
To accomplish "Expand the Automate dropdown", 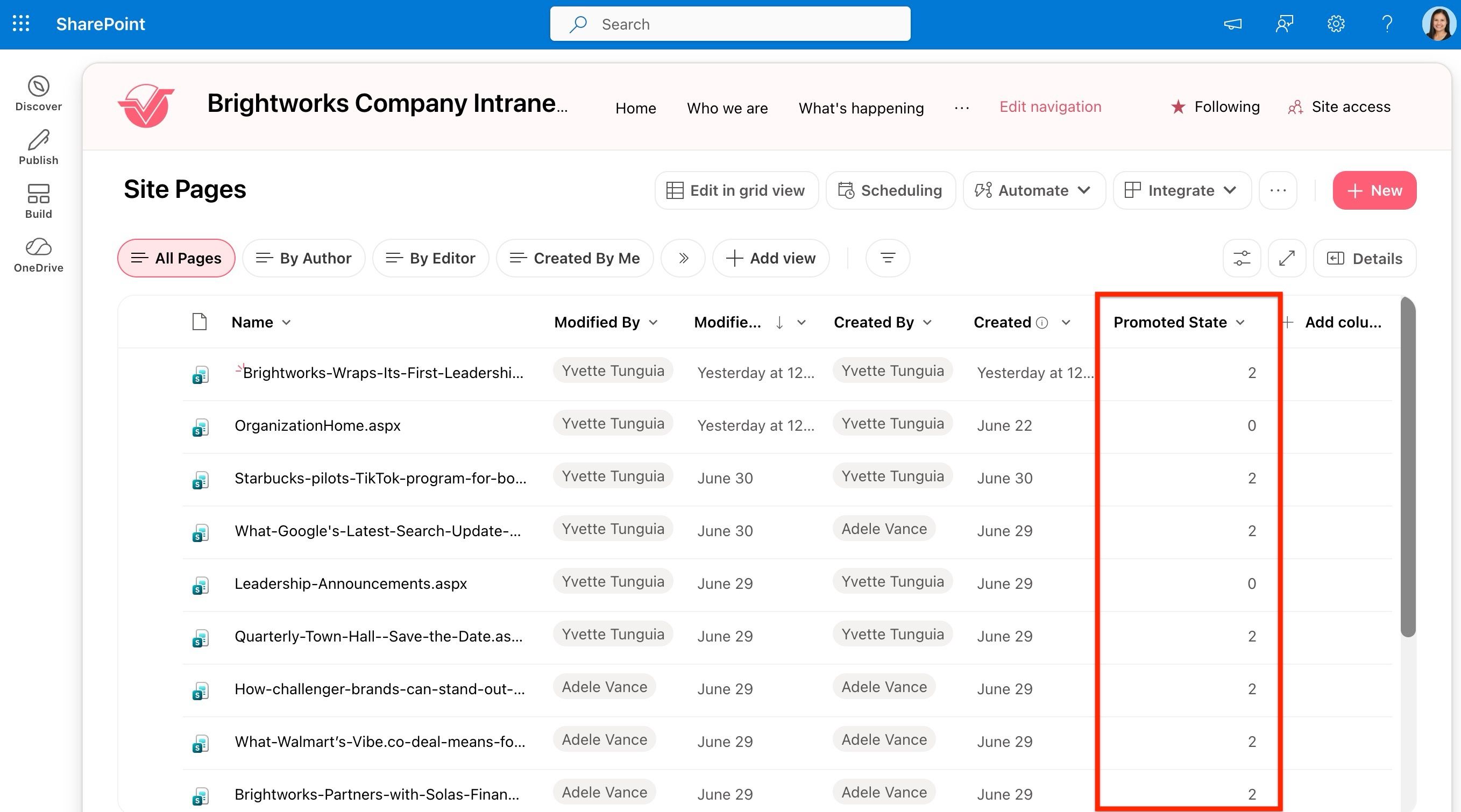I will pos(1034,190).
